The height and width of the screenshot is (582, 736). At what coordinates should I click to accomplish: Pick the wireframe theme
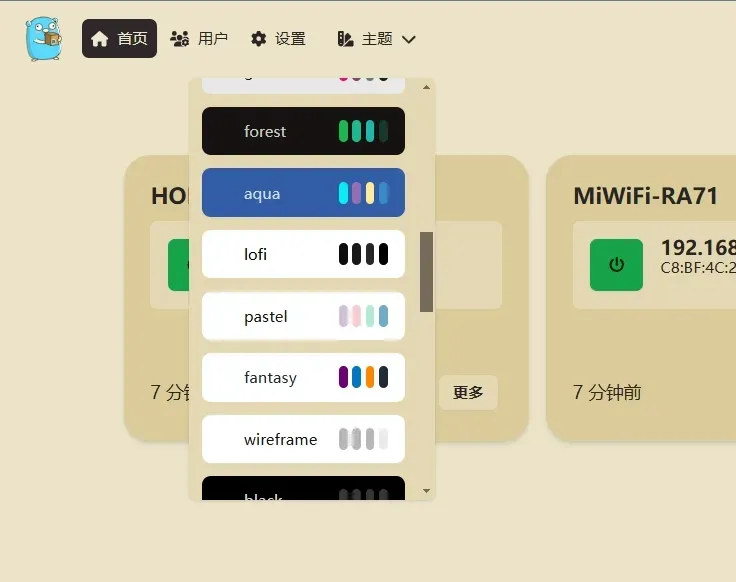coord(303,439)
